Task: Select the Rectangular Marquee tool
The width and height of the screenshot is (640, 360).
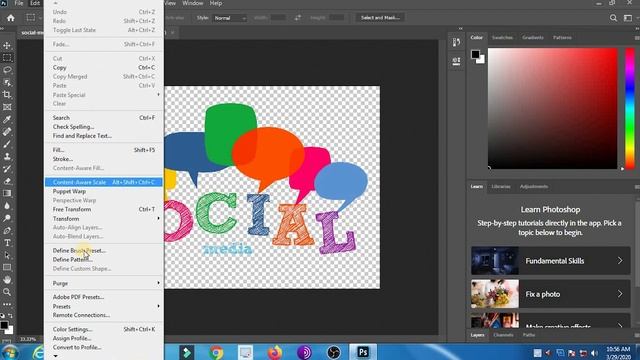Action: pos(7,58)
